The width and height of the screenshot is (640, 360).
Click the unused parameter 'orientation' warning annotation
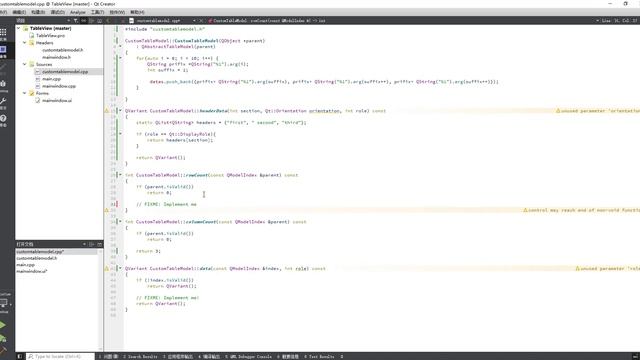coord(598,111)
